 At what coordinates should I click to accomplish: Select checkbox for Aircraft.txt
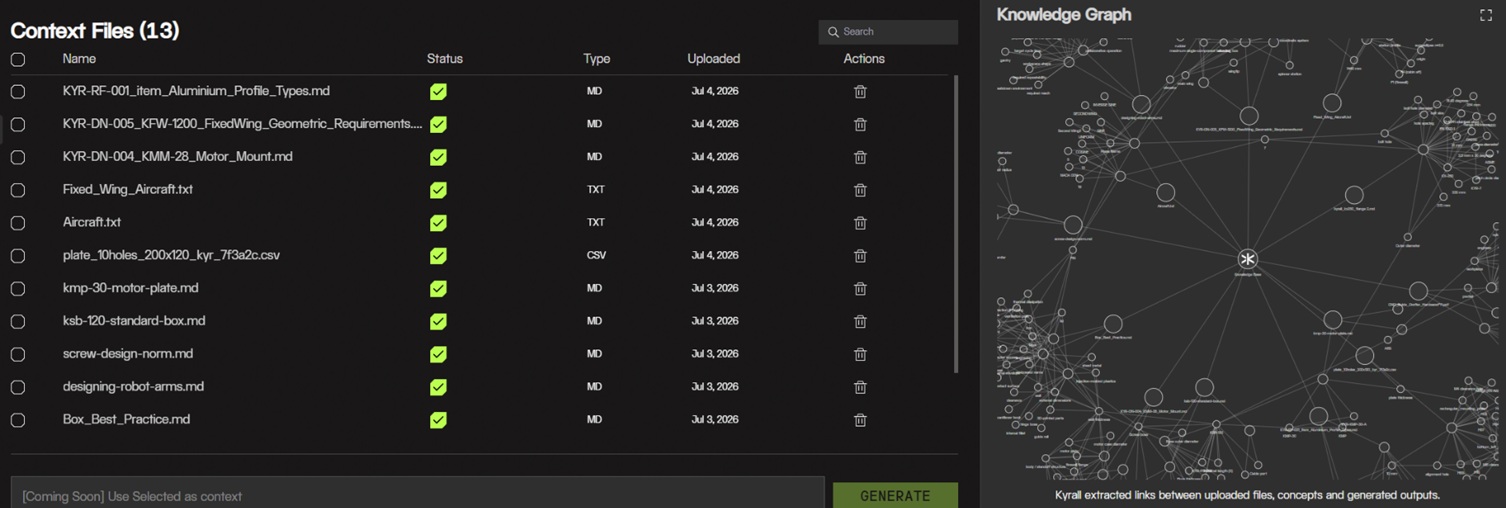pyautogui.click(x=18, y=223)
